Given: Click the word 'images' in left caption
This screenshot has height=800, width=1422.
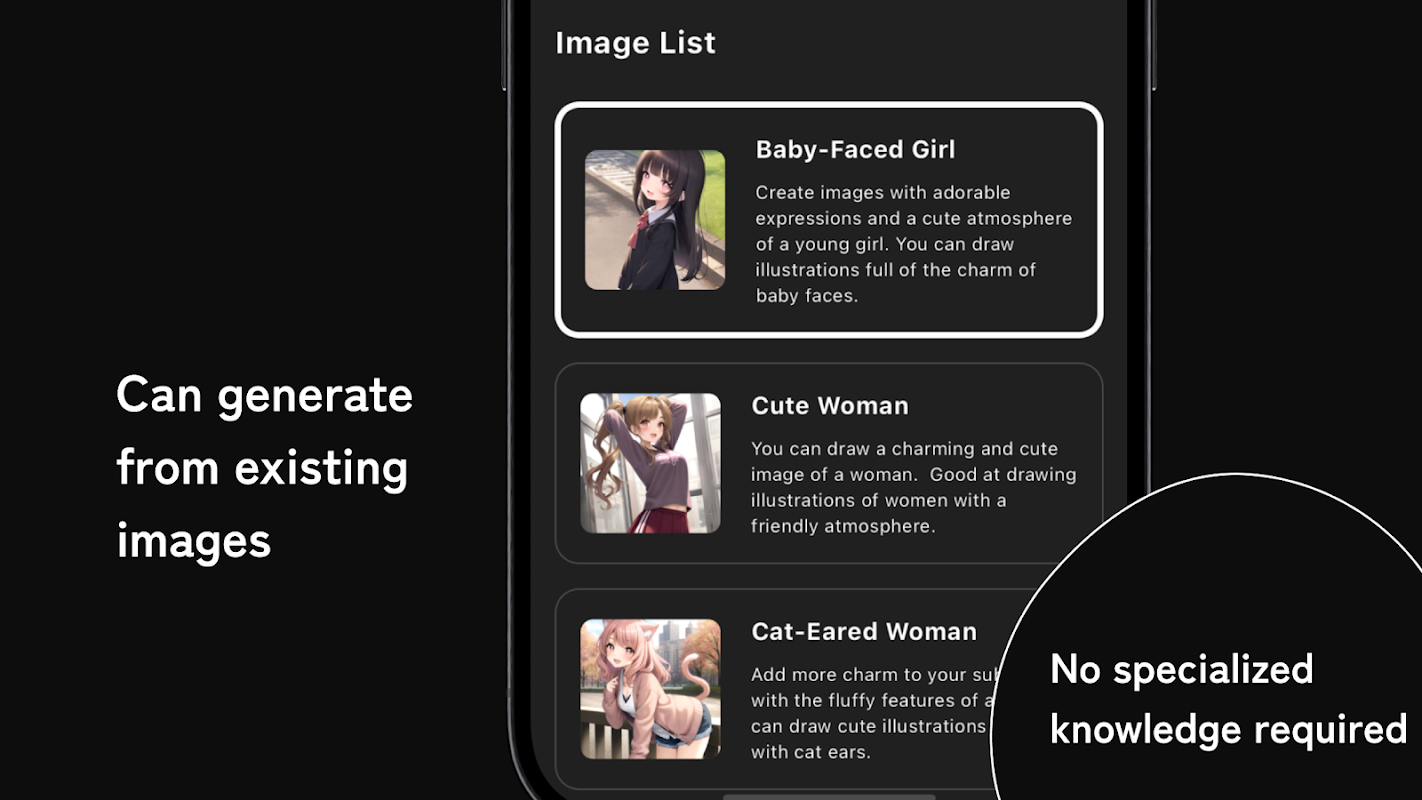Looking at the screenshot, I should pos(194,541).
